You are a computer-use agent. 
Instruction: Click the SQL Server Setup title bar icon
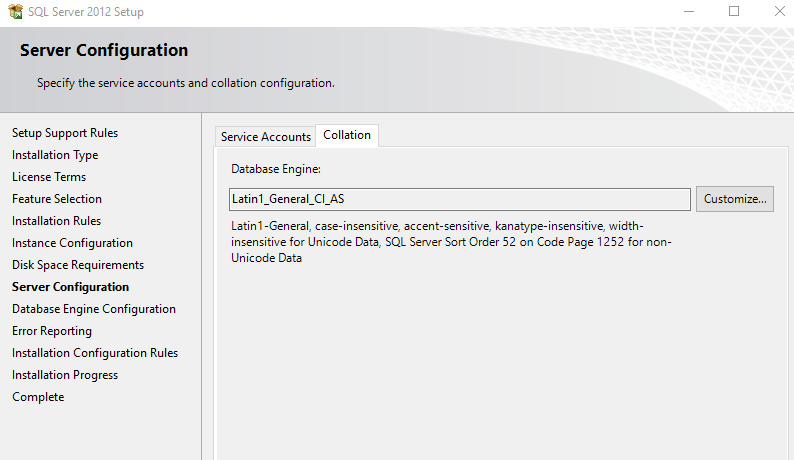[14, 12]
